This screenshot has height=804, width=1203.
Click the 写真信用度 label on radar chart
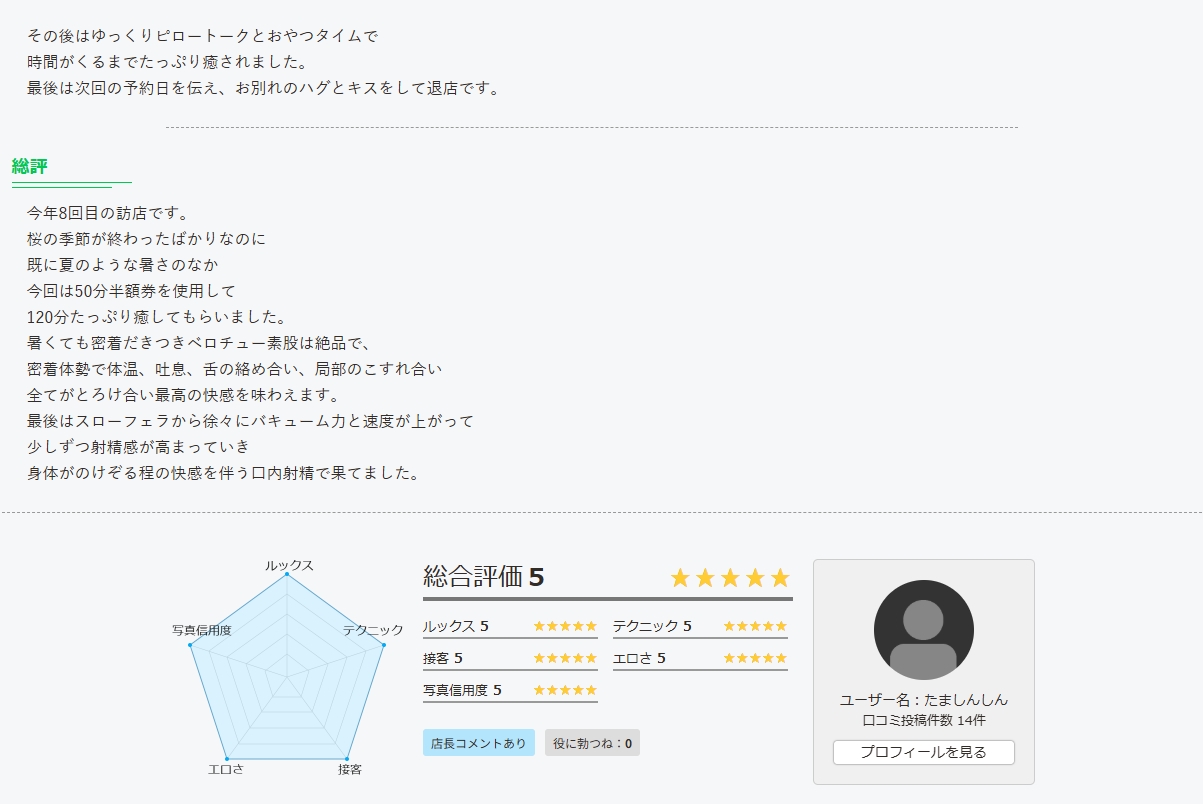click(x=202, y=630)
